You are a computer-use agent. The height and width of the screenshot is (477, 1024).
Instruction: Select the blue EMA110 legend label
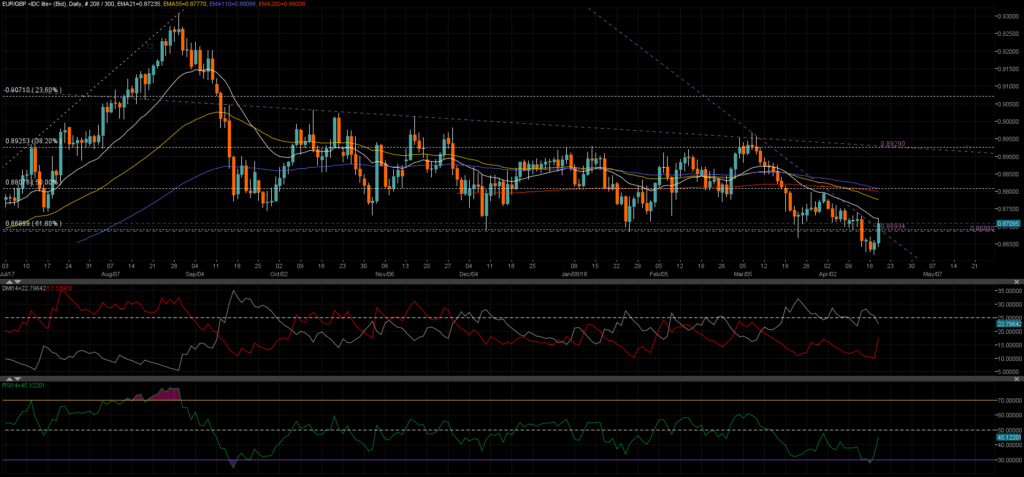point(234,4)
